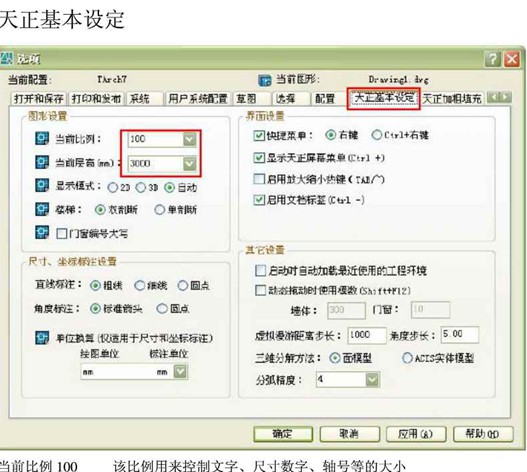
Task: Select 粗线 for 直线标注
Action: [95, 285]
